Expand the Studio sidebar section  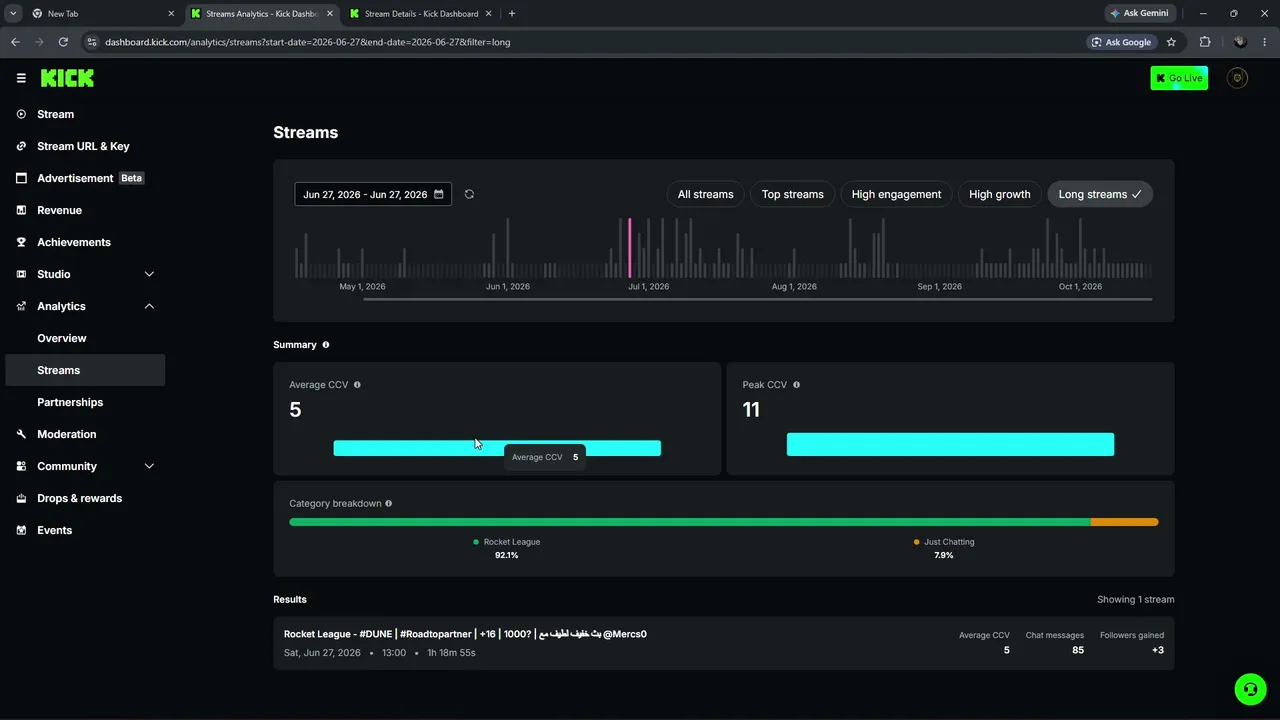(85, 274)
